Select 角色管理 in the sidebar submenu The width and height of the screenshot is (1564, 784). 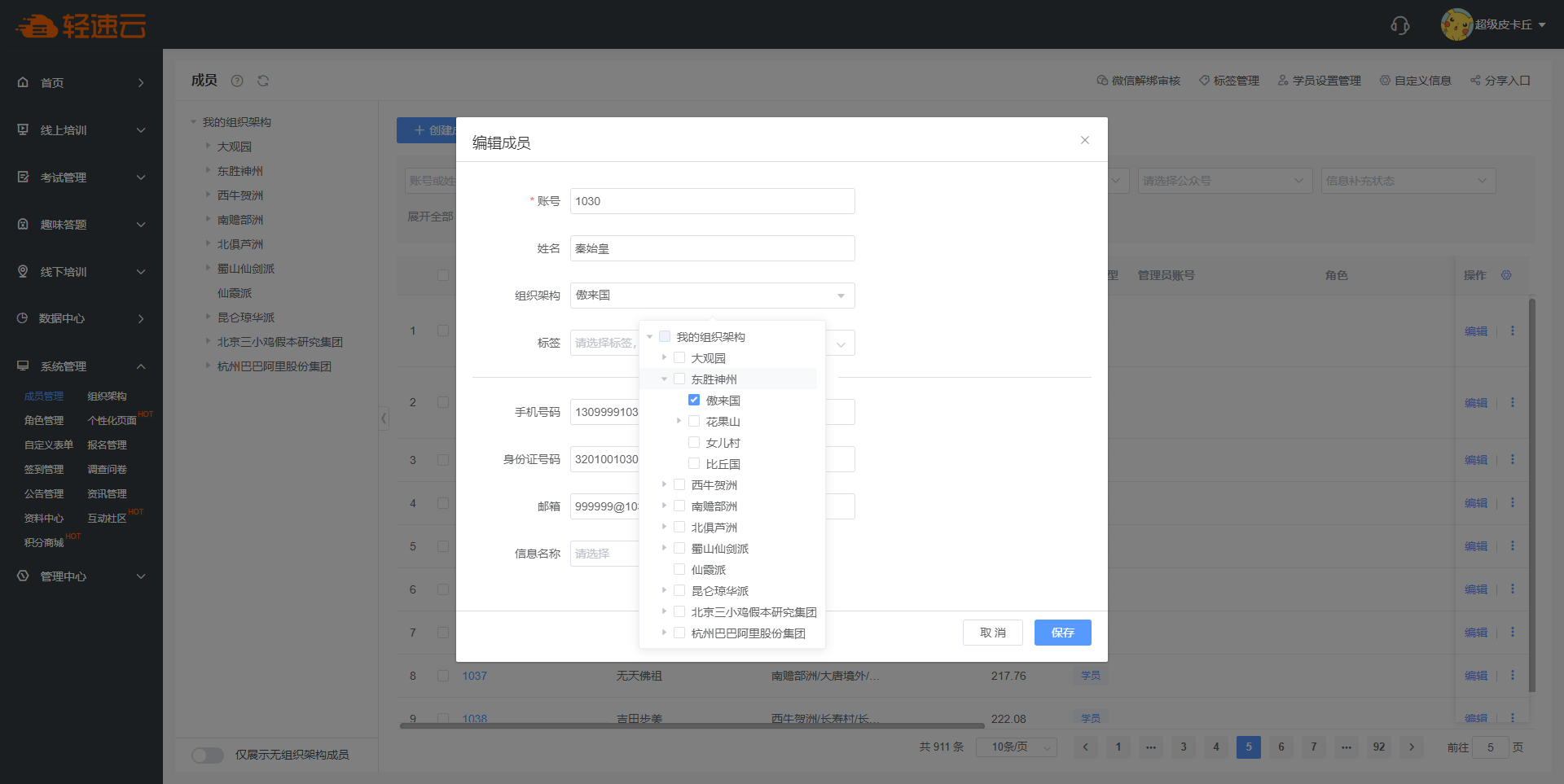point(44,421)
